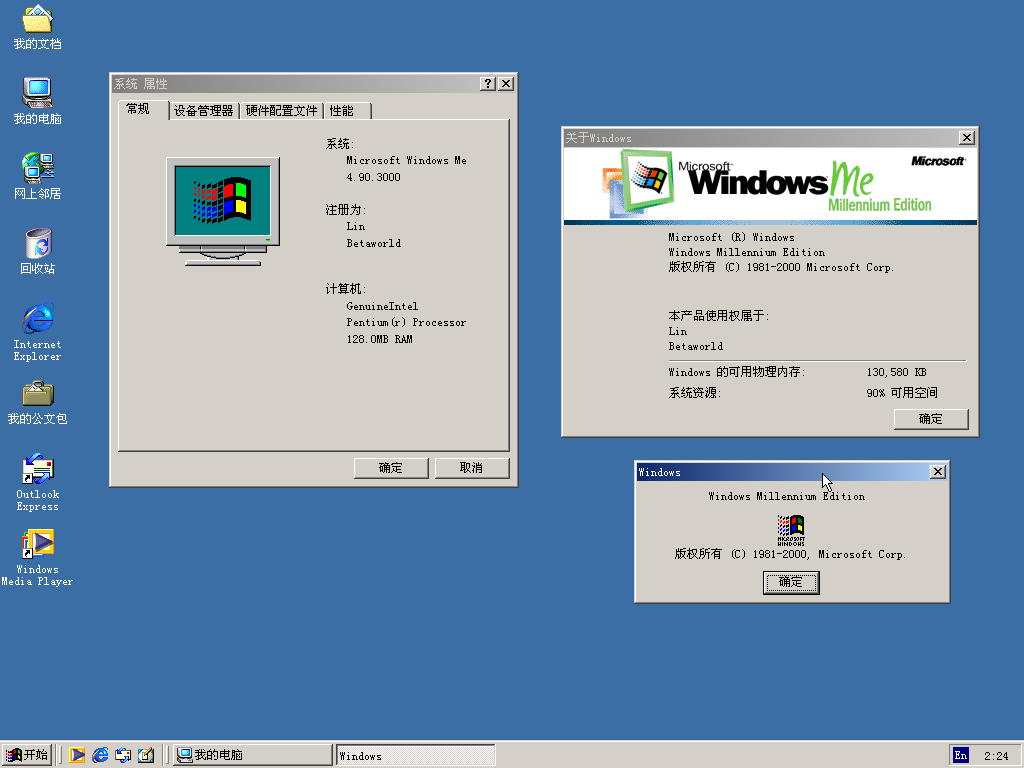Screen dimensions: 1024x768
Task: Launch Media Player from the Quick Launch bar
Action: tap(77, 755)
